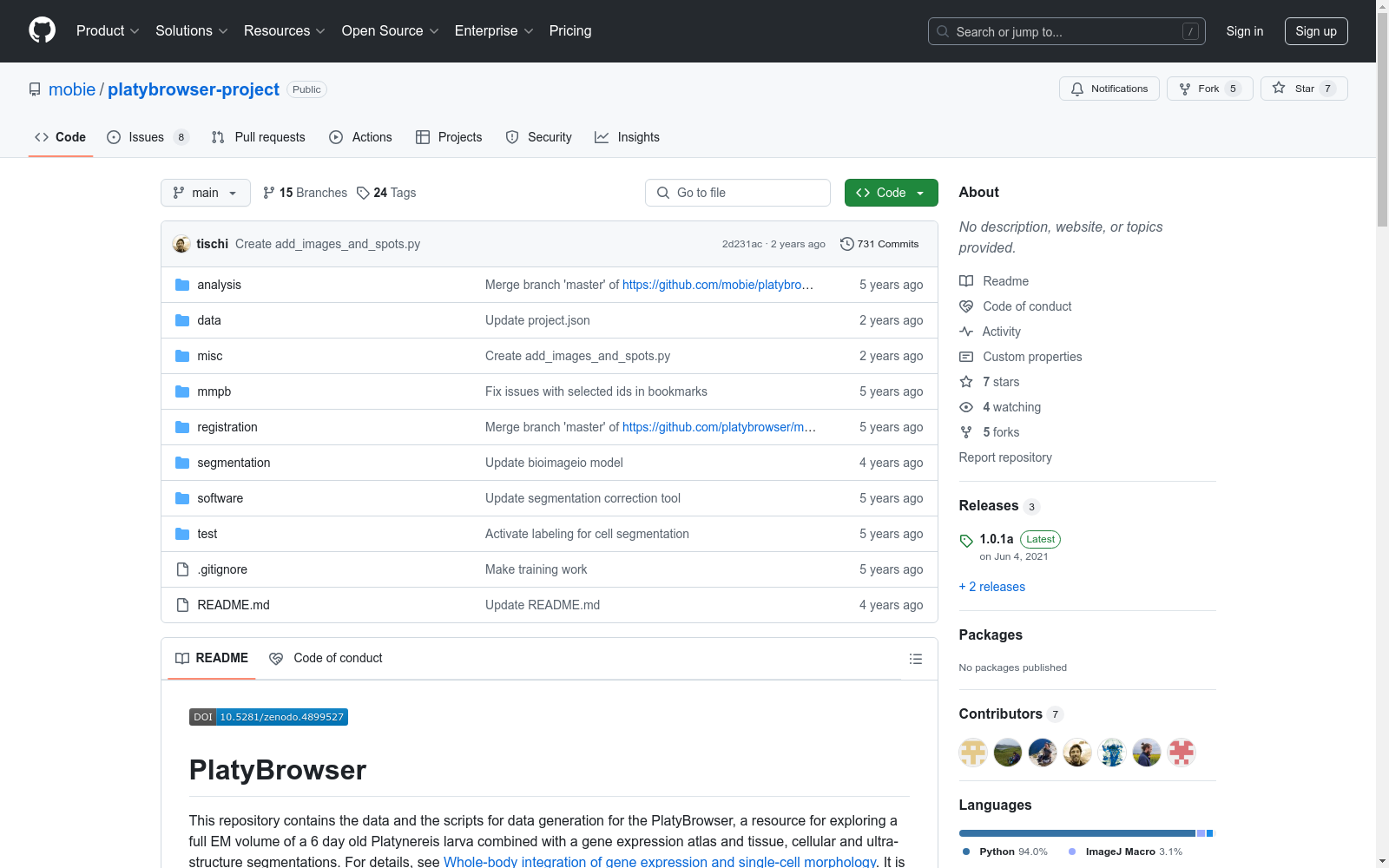Open the Product dropdown menu
The width and height of the screenshot is (1389, 868).
coord(108,31)
